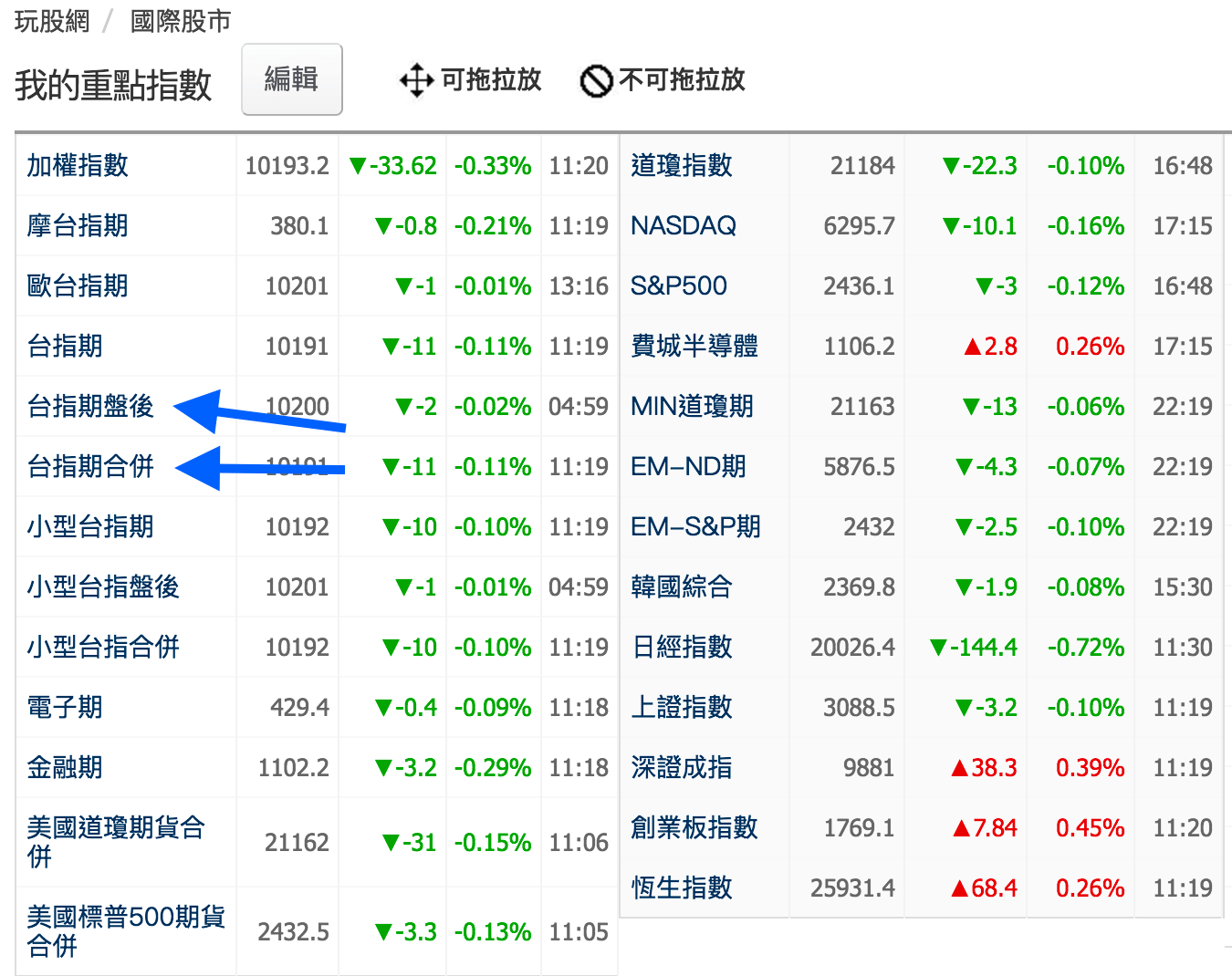
Task: Click the not-draggable prohibition icon
Action: tap(596, 81)
